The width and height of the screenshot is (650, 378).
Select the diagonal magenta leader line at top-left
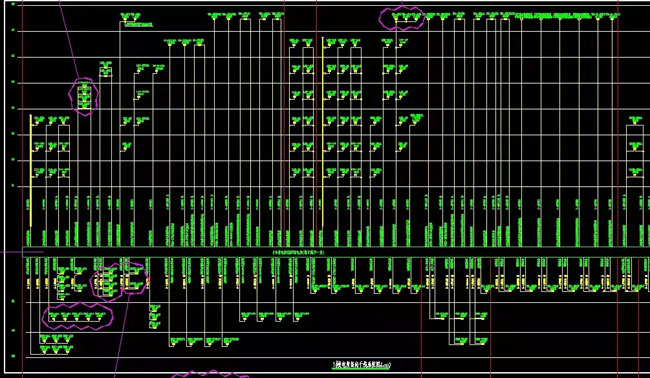point(69,39)
